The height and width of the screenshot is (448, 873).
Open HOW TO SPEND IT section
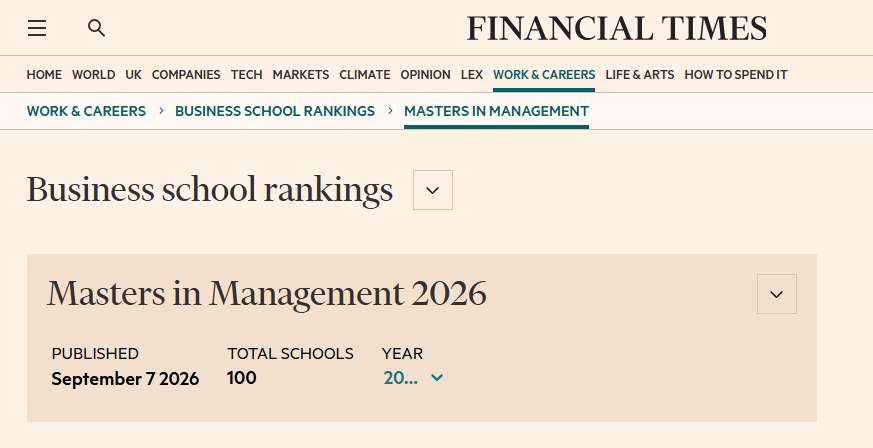pos(735,75)
